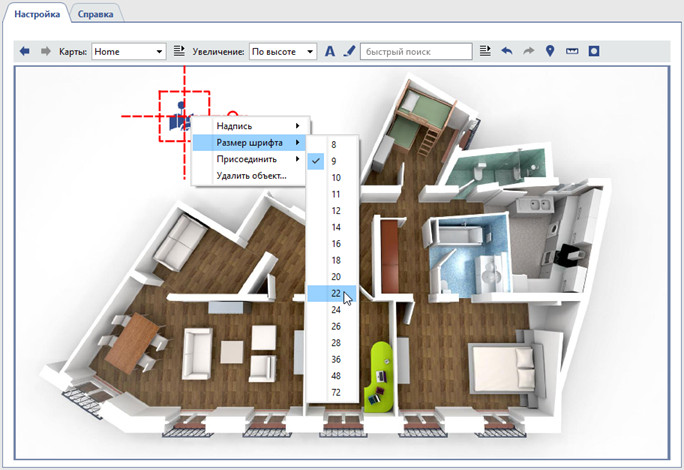Click the map pin marker icon
This screenshot has height=470, width=684.
click(x=550, y=51)
